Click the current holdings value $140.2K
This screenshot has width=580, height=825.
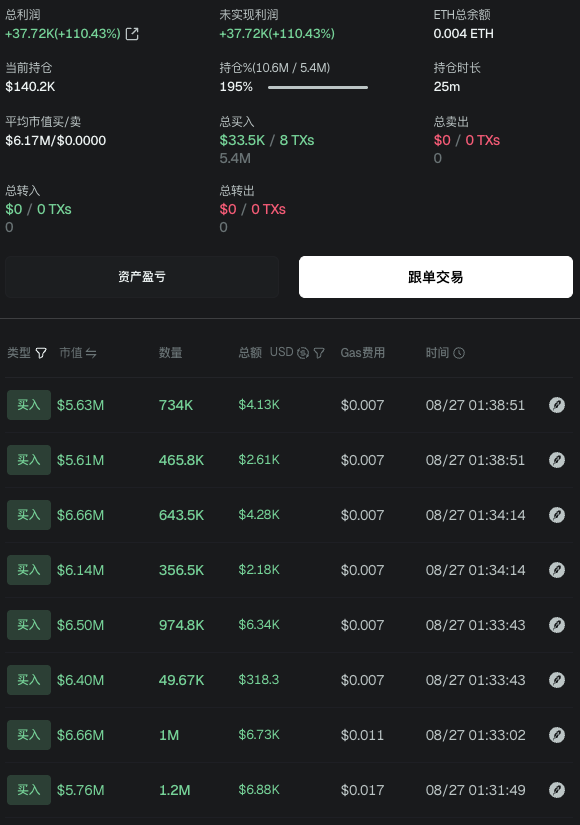click(30, 87)
